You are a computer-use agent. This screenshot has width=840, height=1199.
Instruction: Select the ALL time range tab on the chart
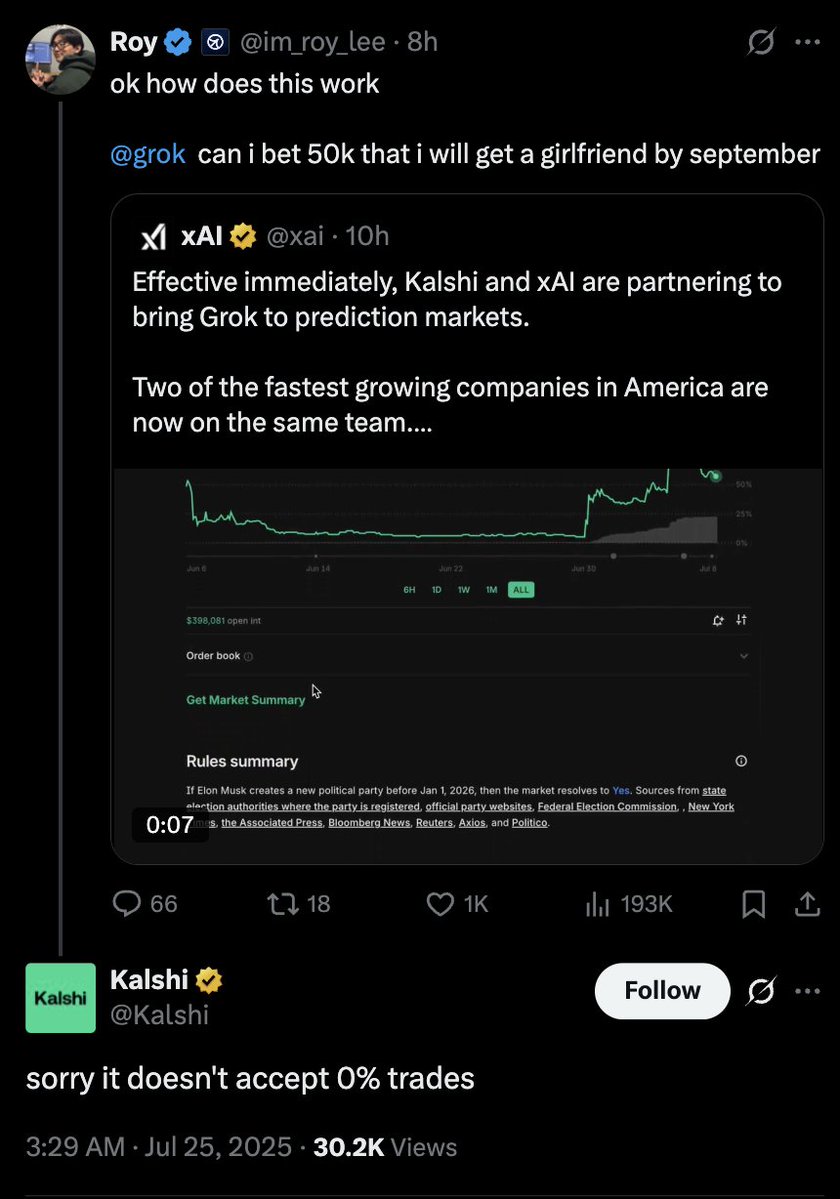tap(521, 590)
